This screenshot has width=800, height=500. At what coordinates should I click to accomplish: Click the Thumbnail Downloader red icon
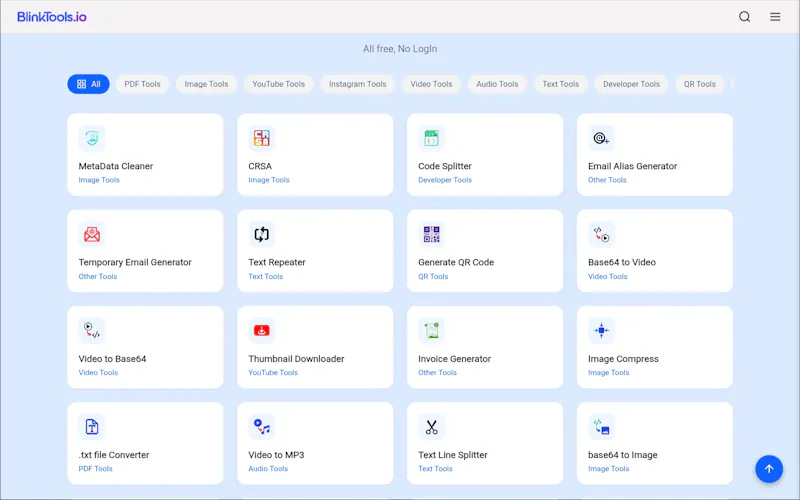262,331
